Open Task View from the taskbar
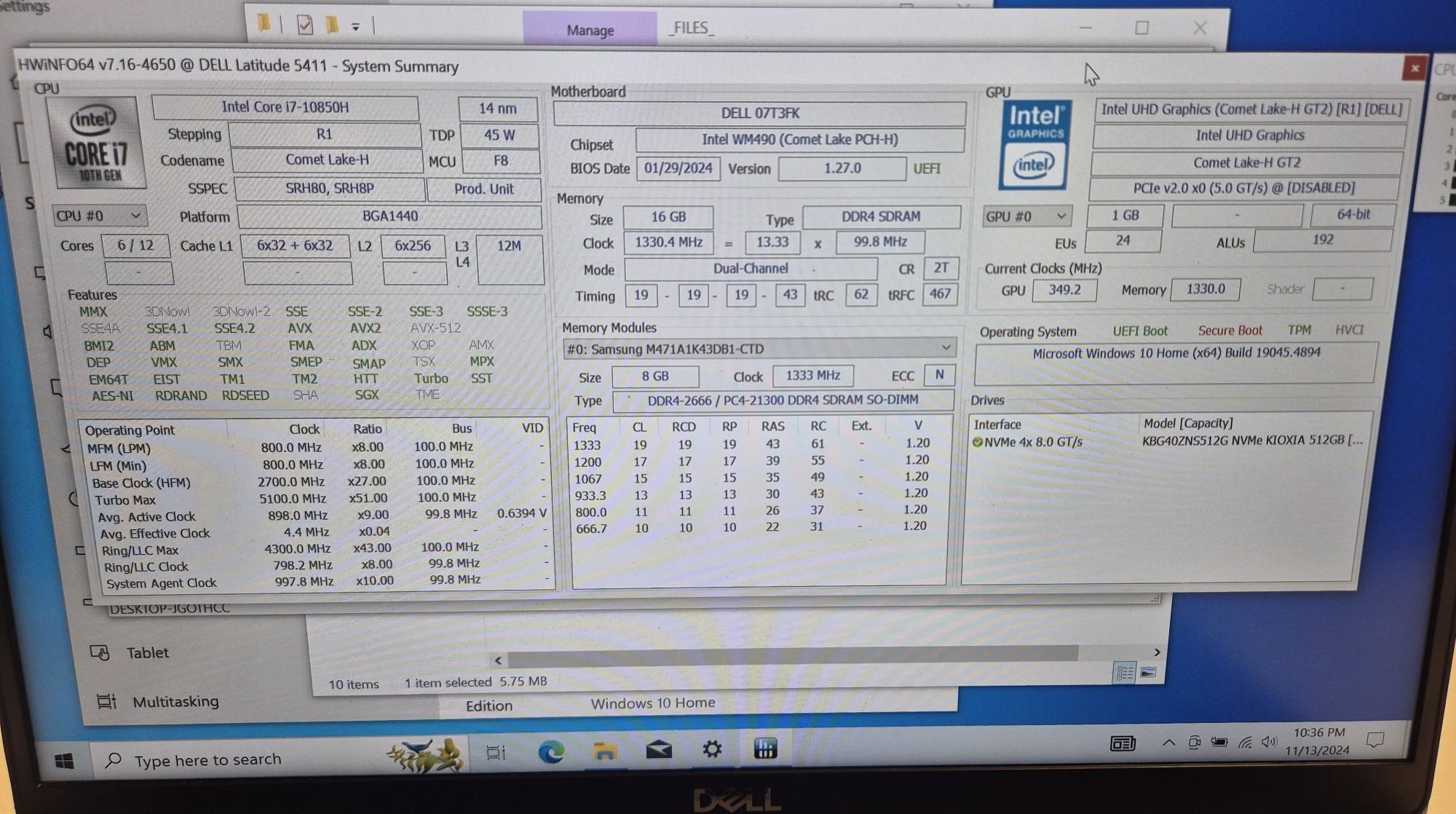Screen dimensions: 1456x814 pyautogui.click(x=496, y=752)
